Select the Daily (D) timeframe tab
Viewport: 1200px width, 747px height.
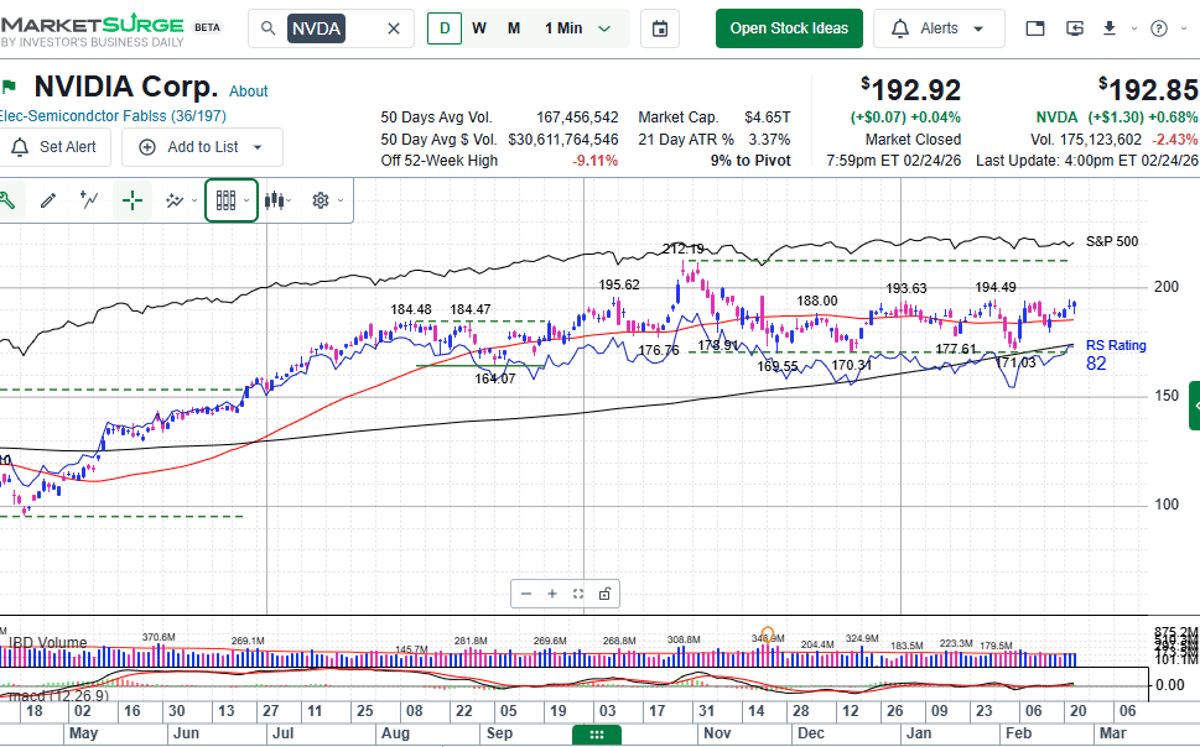pos(444,29)
